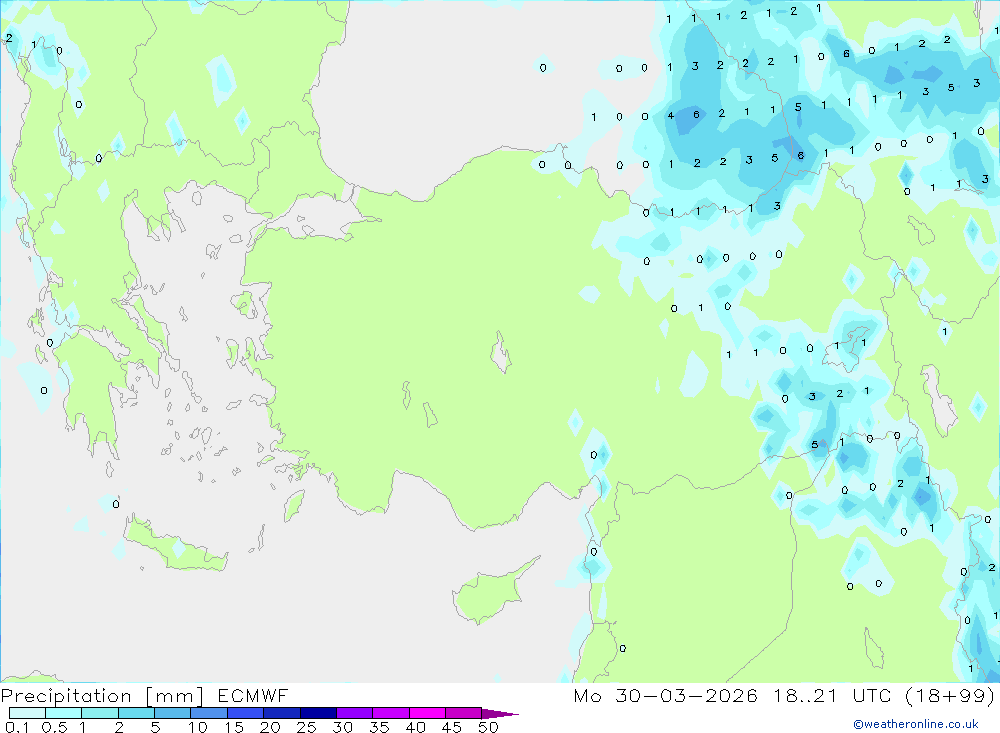Select the 40–45 mm magenta legend swatch
This screenshot has width=1000, height=733.
tap(427, 713)
